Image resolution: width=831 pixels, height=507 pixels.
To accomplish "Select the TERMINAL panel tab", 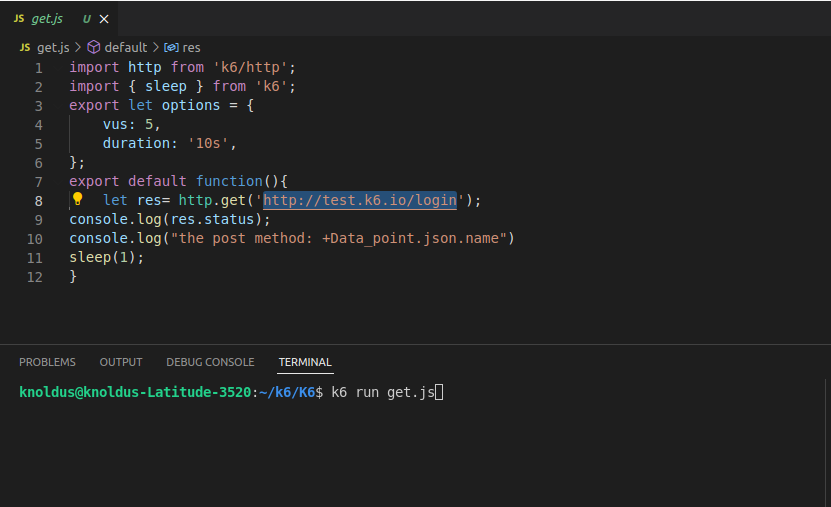I will 305,362.
